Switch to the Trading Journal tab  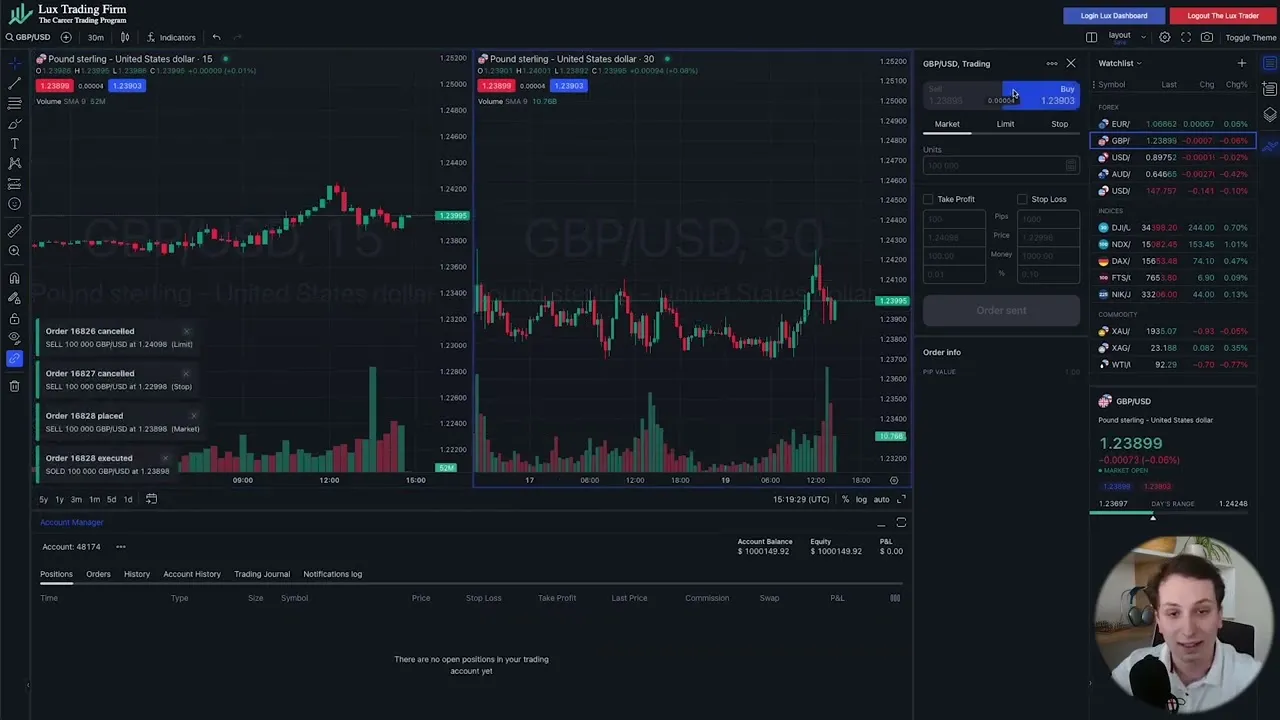pyautogui.click(x=261, y=573)
